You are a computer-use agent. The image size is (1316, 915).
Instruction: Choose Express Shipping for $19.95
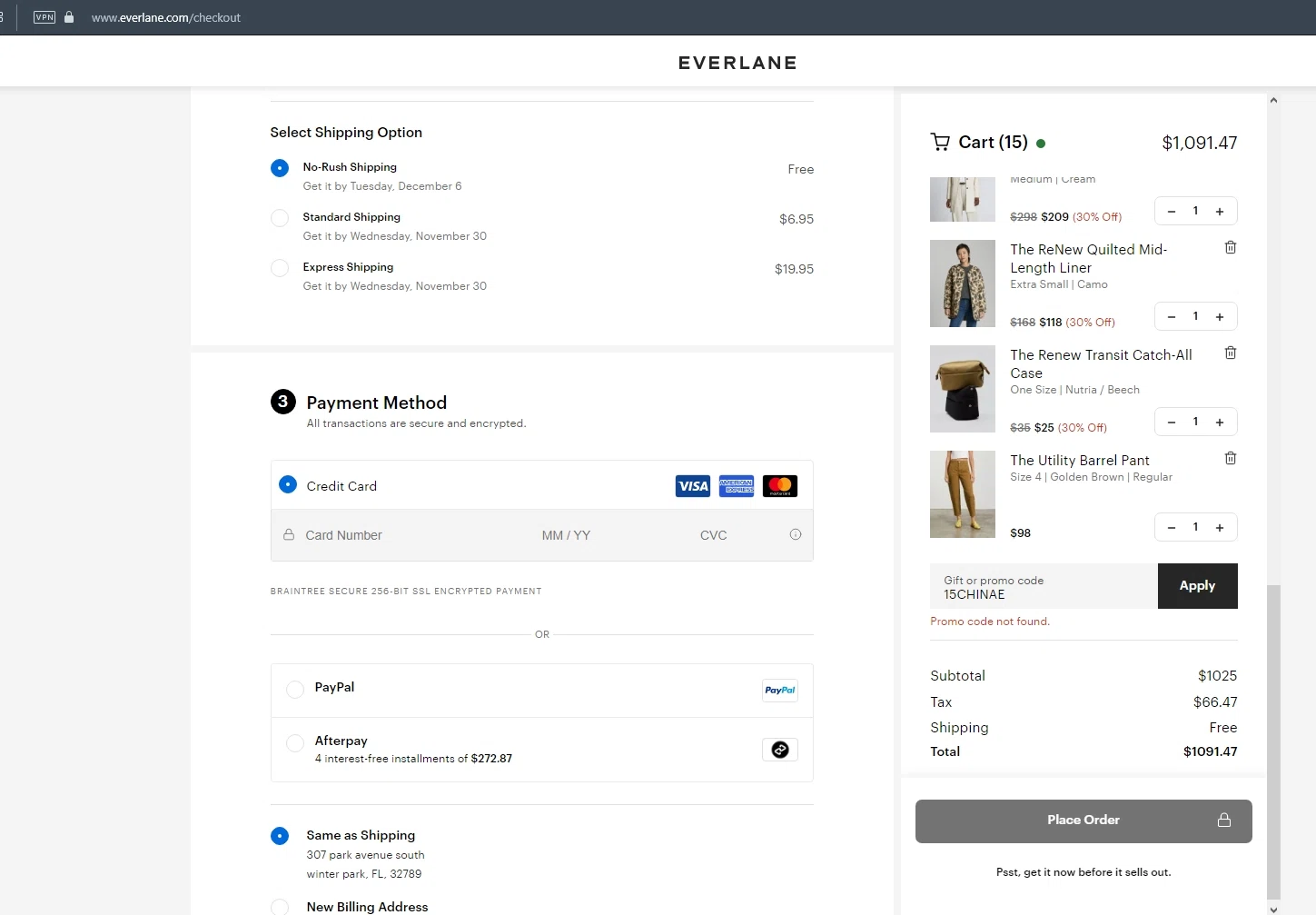280,268
